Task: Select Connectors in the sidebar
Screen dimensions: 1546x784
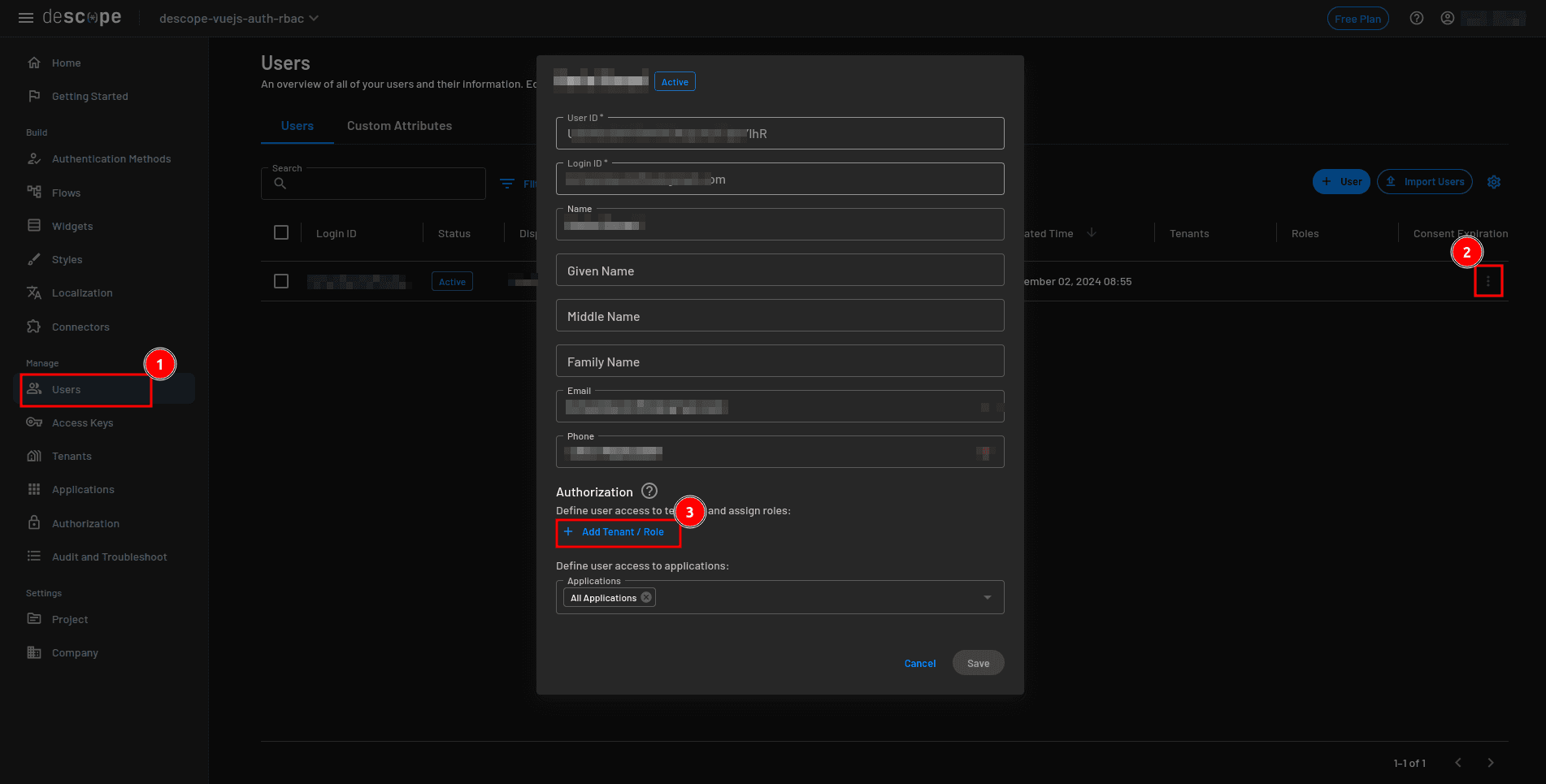Action: point(79,327)
